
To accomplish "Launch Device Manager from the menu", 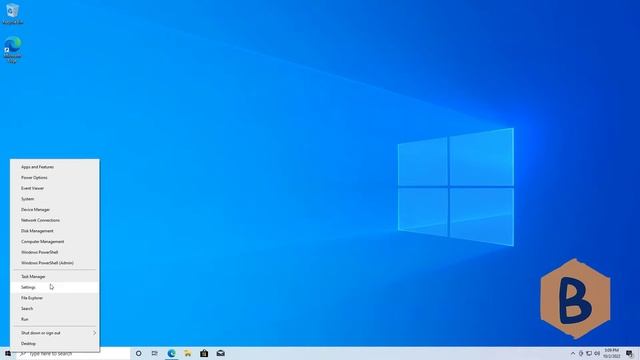I will 55,209.
